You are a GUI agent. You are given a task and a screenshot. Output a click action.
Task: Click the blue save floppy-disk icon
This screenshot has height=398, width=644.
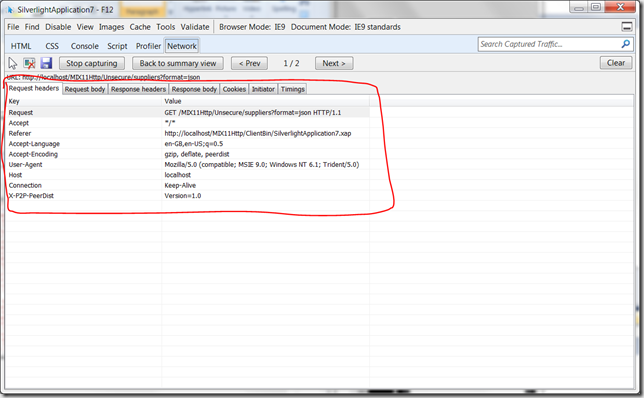[46, 63]
